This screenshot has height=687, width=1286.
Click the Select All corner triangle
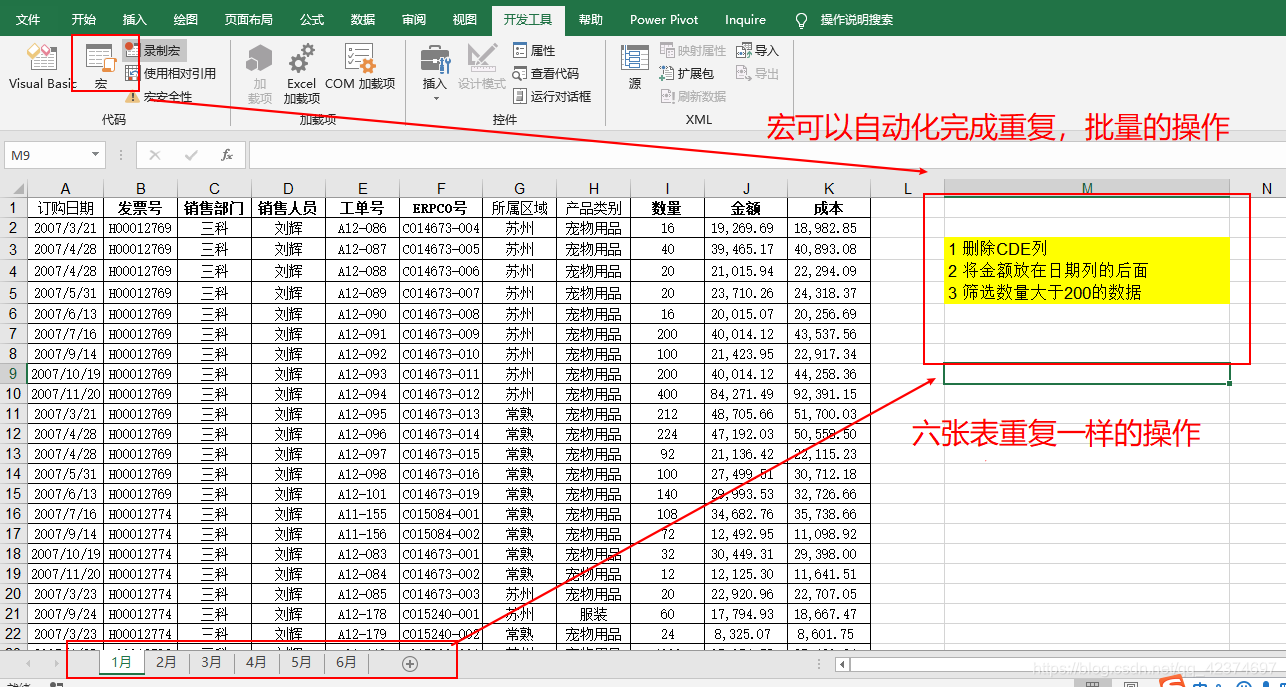(x=14, y=189)
